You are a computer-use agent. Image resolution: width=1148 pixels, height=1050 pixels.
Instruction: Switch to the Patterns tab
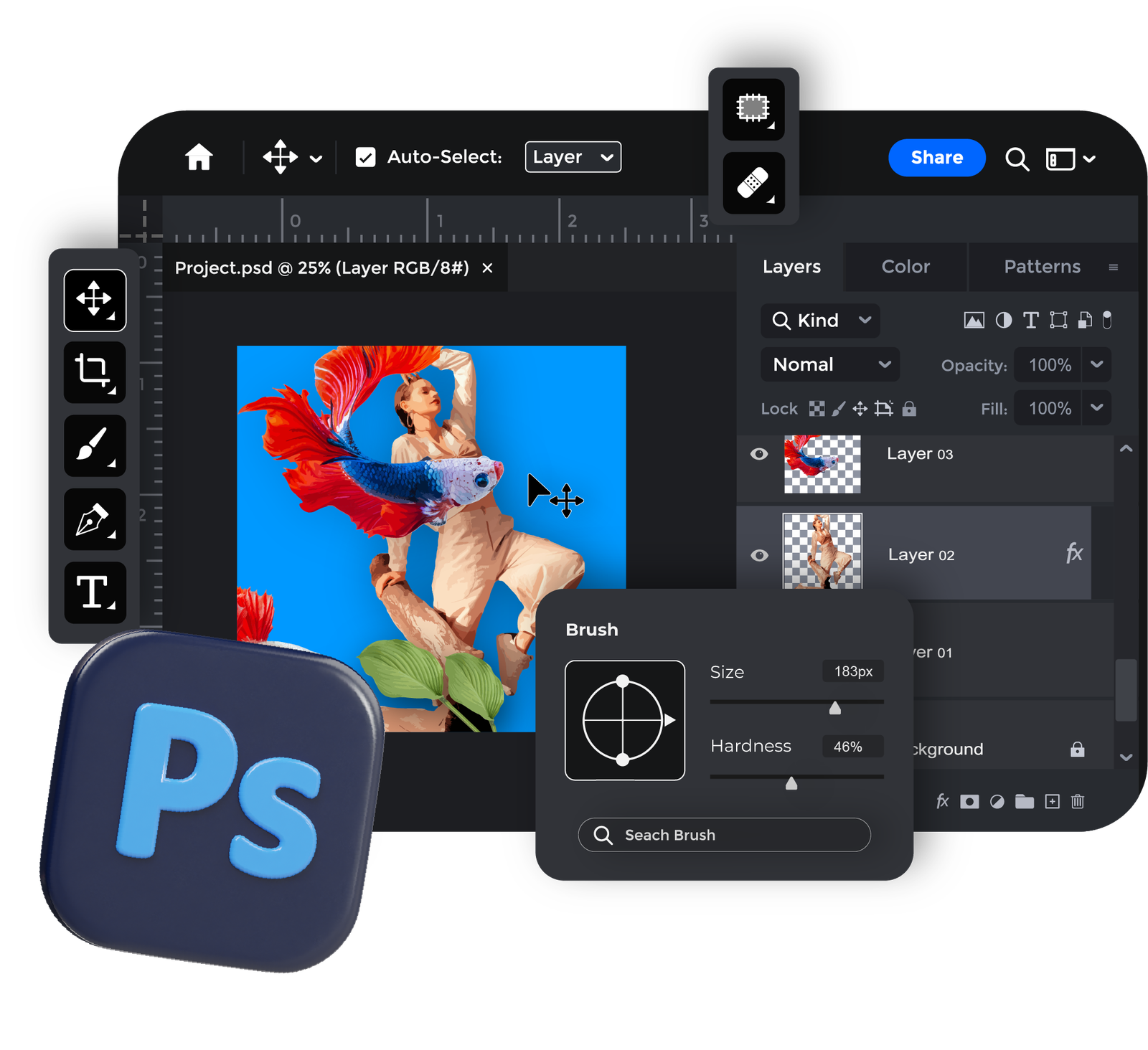click(1042, 267)
